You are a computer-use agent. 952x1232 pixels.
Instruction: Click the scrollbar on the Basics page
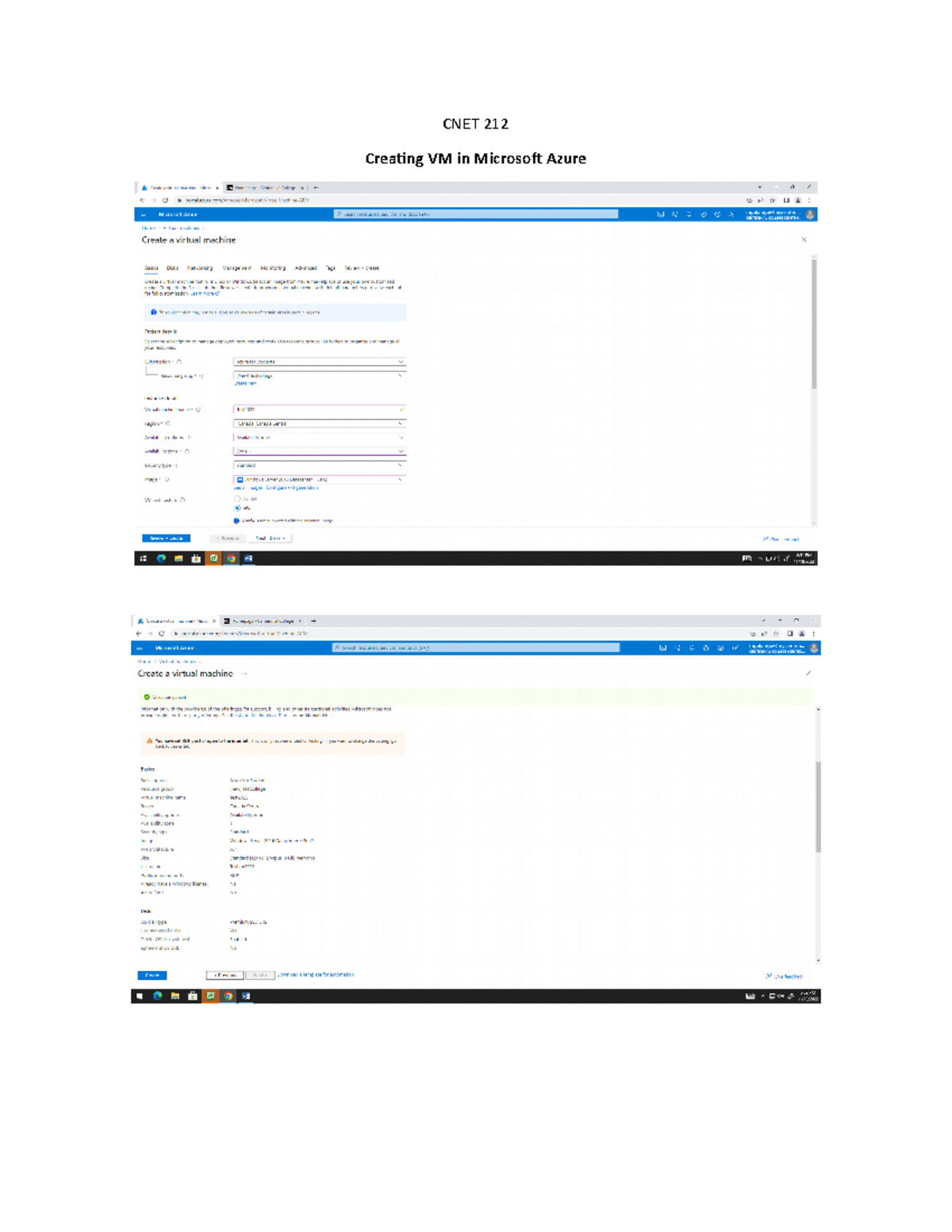click(x=814, y=325)
